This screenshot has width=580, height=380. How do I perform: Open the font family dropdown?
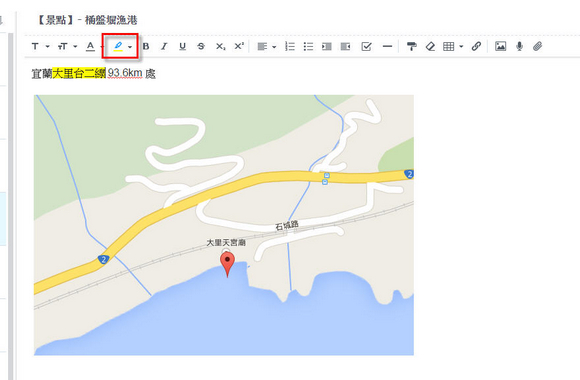tap(40, 46)
